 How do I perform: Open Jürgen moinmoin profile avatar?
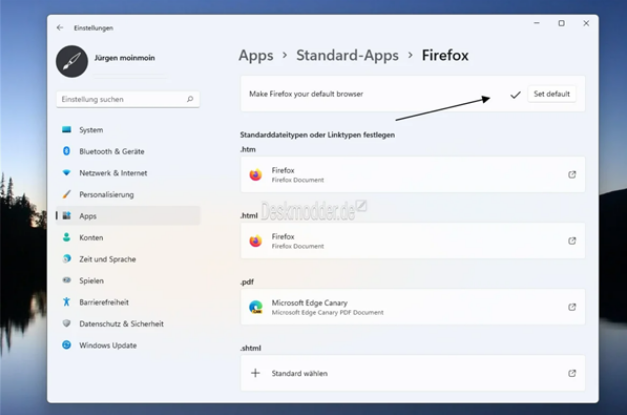pos(72,61)
